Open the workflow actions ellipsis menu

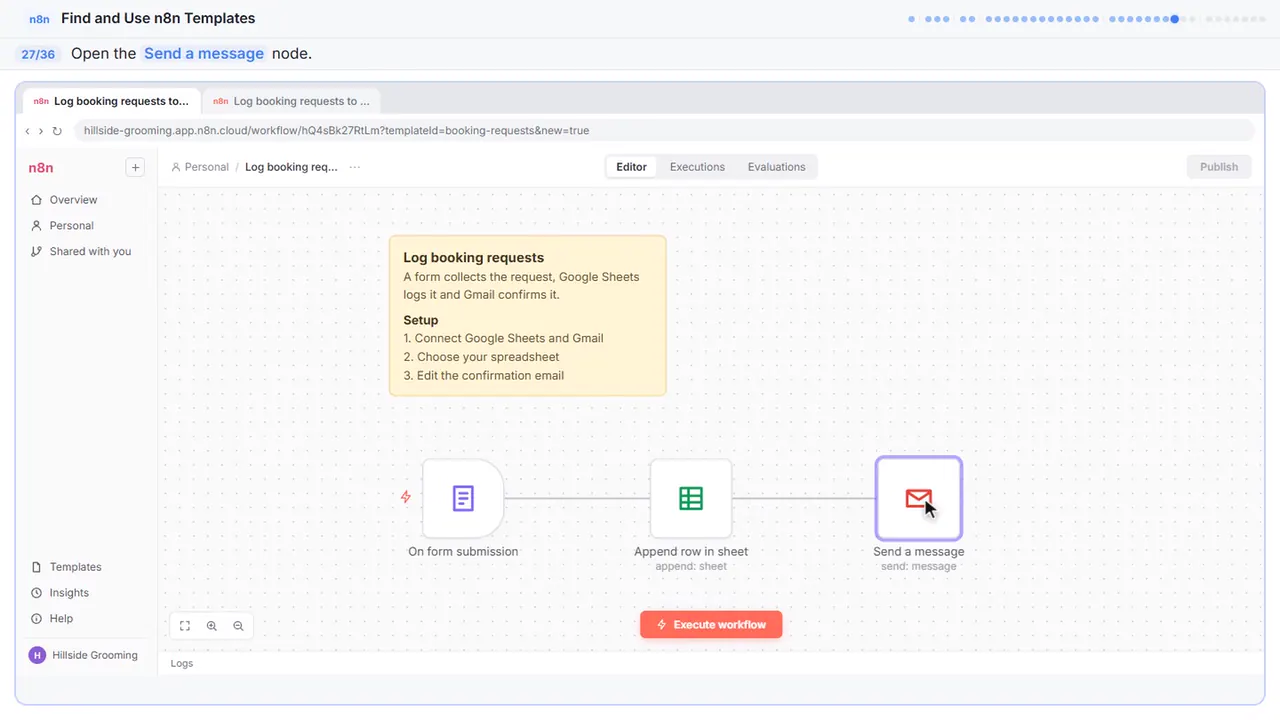click(x=355, y=167)
